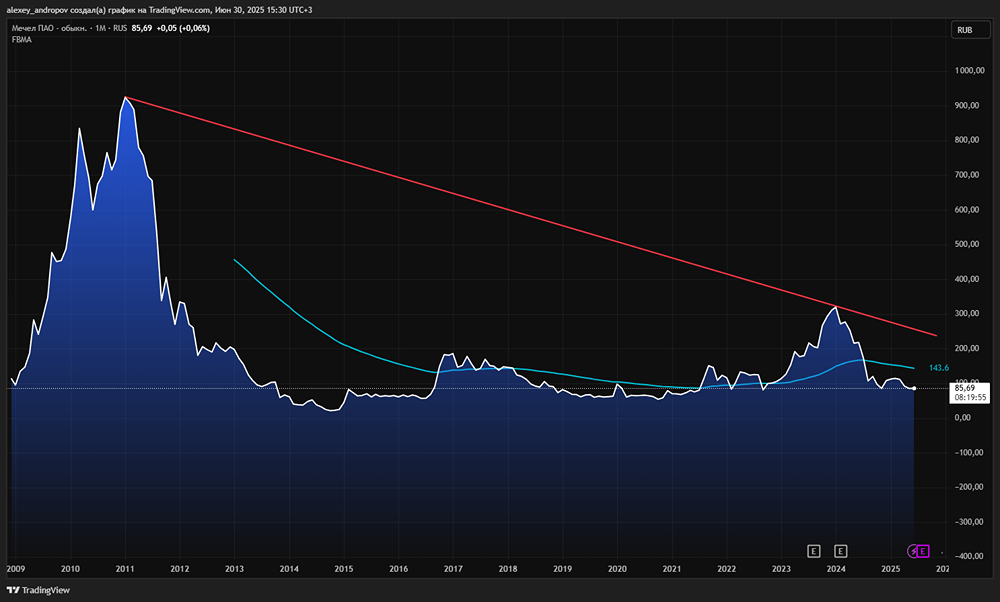Click the gray earnings E marker at 2024
1000x602 pixels.
point(841,551)
